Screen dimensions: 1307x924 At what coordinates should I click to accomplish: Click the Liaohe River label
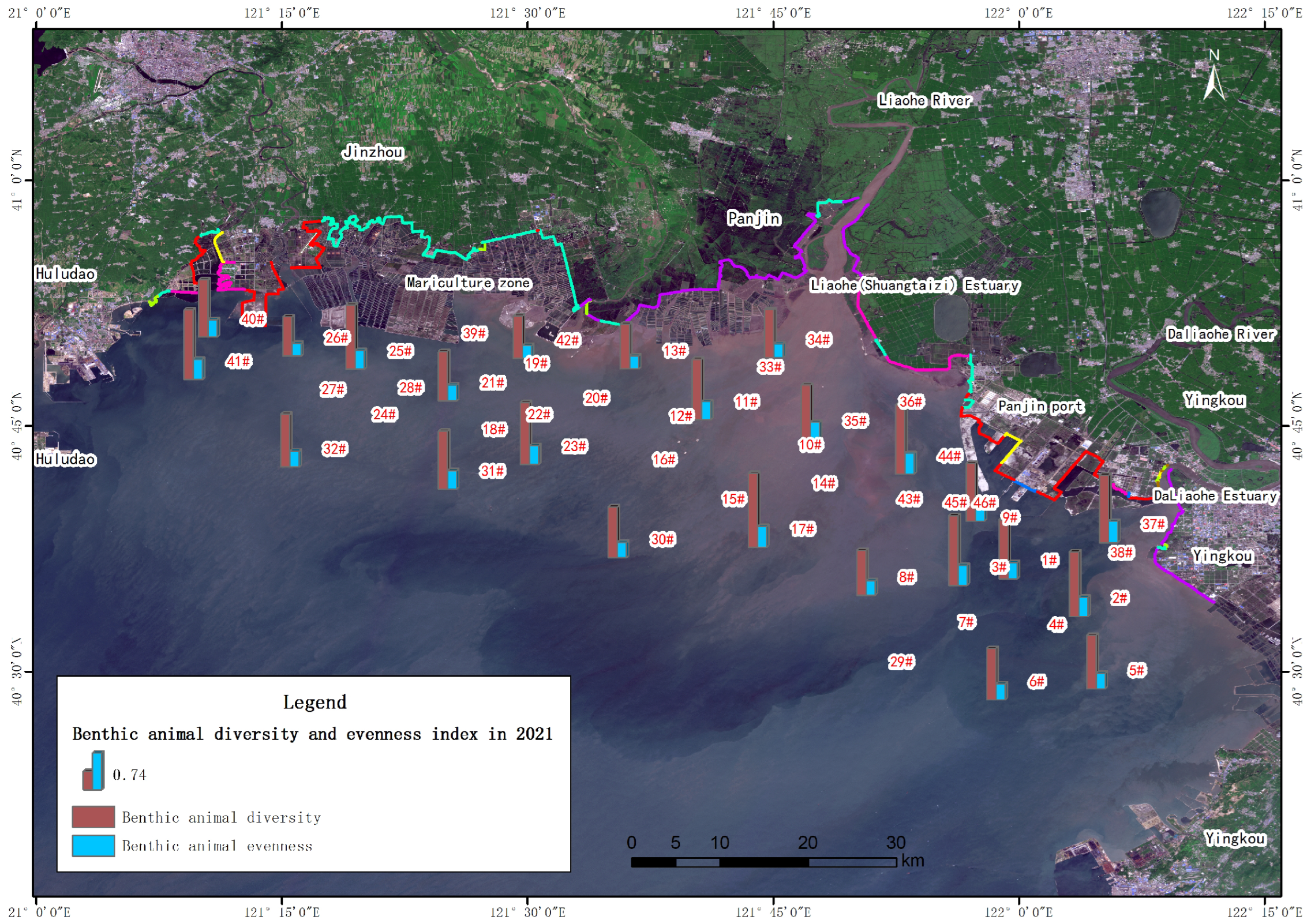tap(924, 100)
